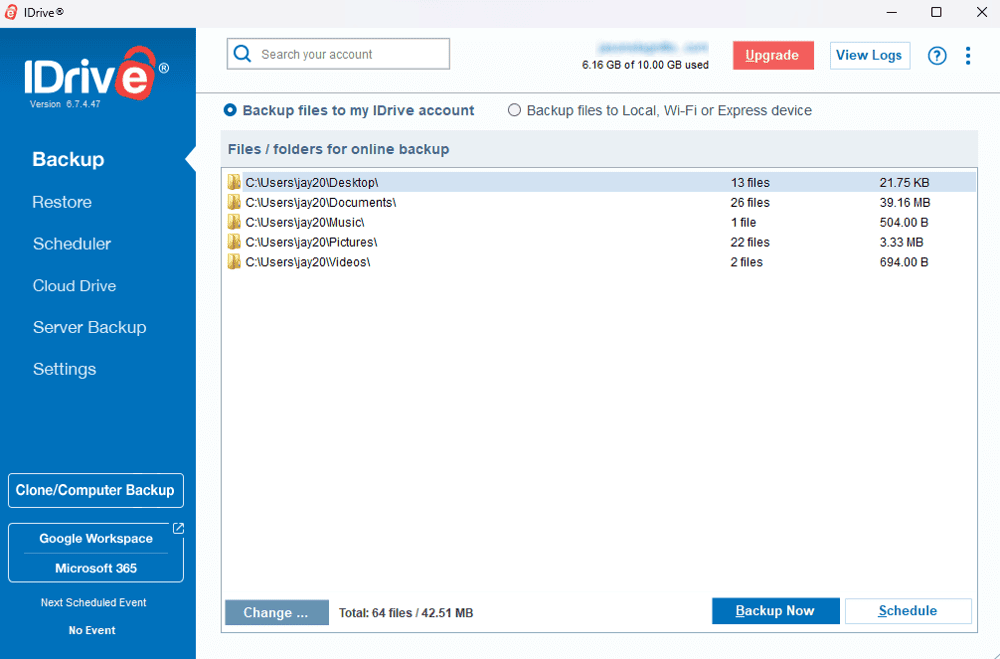This screenshot has height=659, width=1000.
Task: Click the Documents folder icon
Action: 234,202
